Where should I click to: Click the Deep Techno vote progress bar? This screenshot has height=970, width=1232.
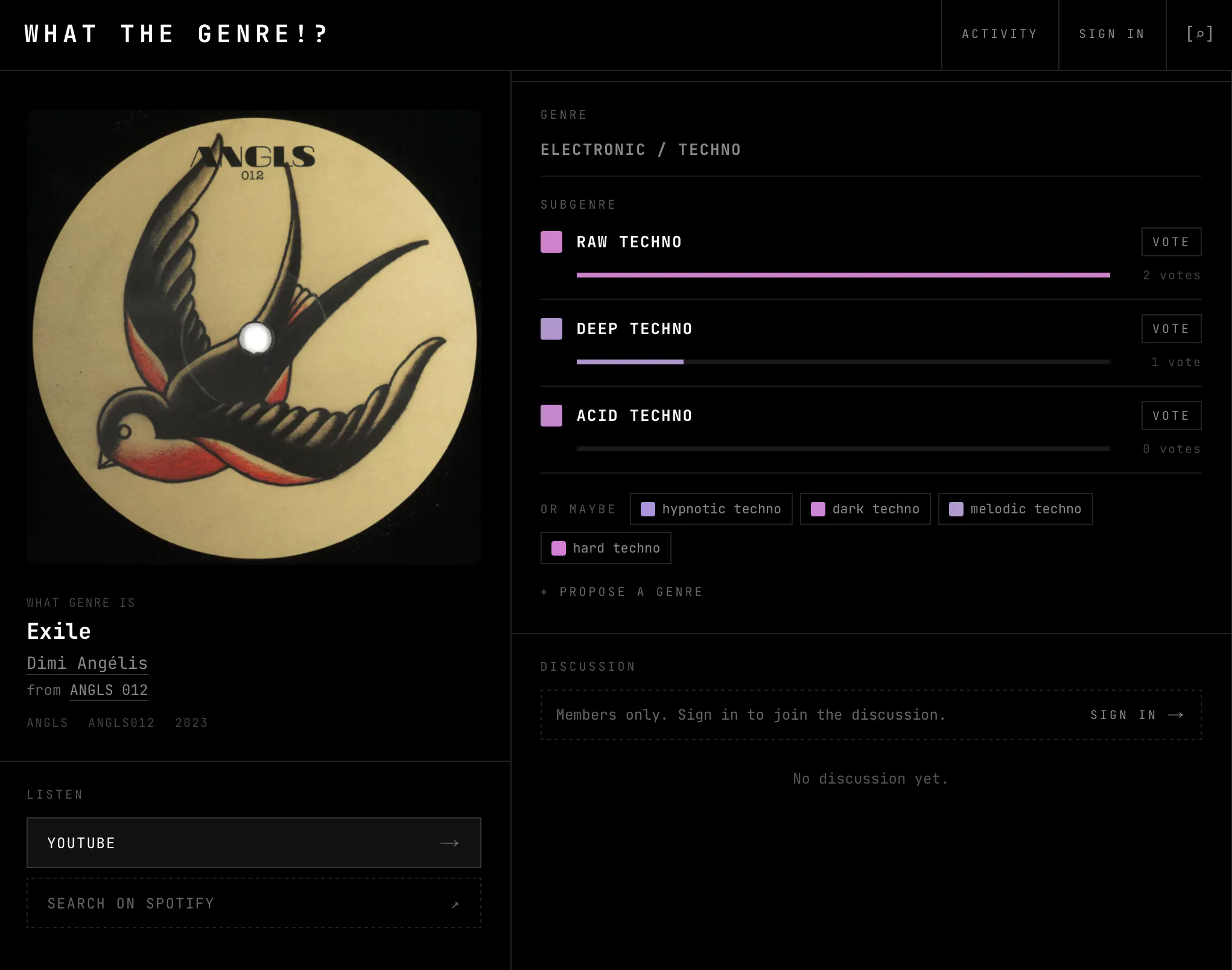(843, 362)
